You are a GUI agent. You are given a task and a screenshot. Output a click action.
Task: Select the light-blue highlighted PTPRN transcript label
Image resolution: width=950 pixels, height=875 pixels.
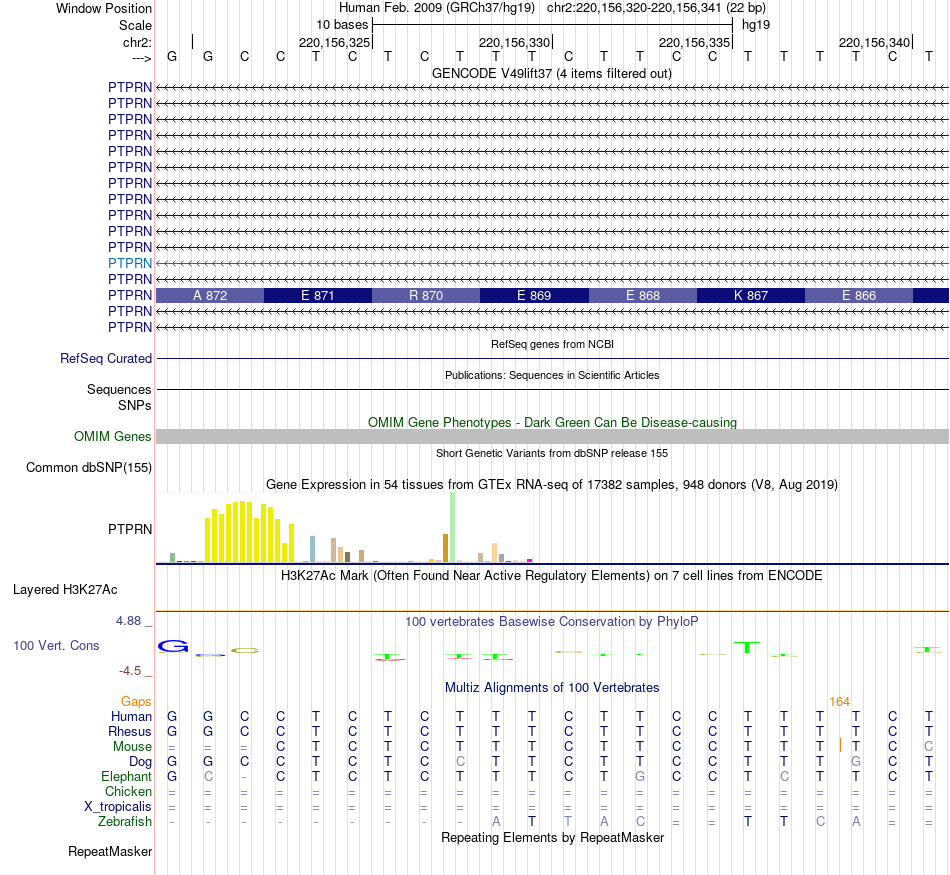(130, 263)
